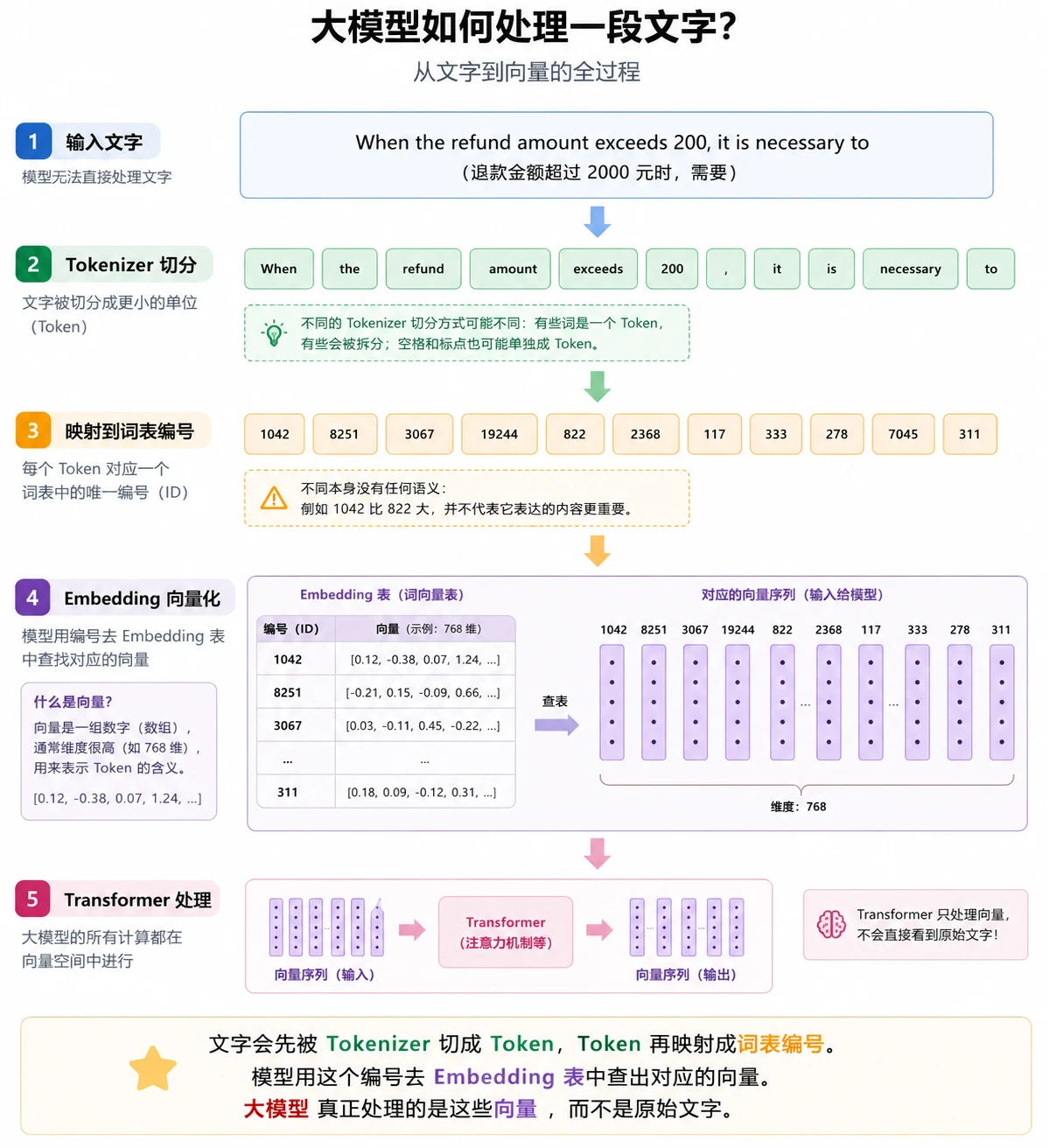The image size is (1049, 1148).
Task: Select the "is" token chip
Action: [x=831, y=269]
